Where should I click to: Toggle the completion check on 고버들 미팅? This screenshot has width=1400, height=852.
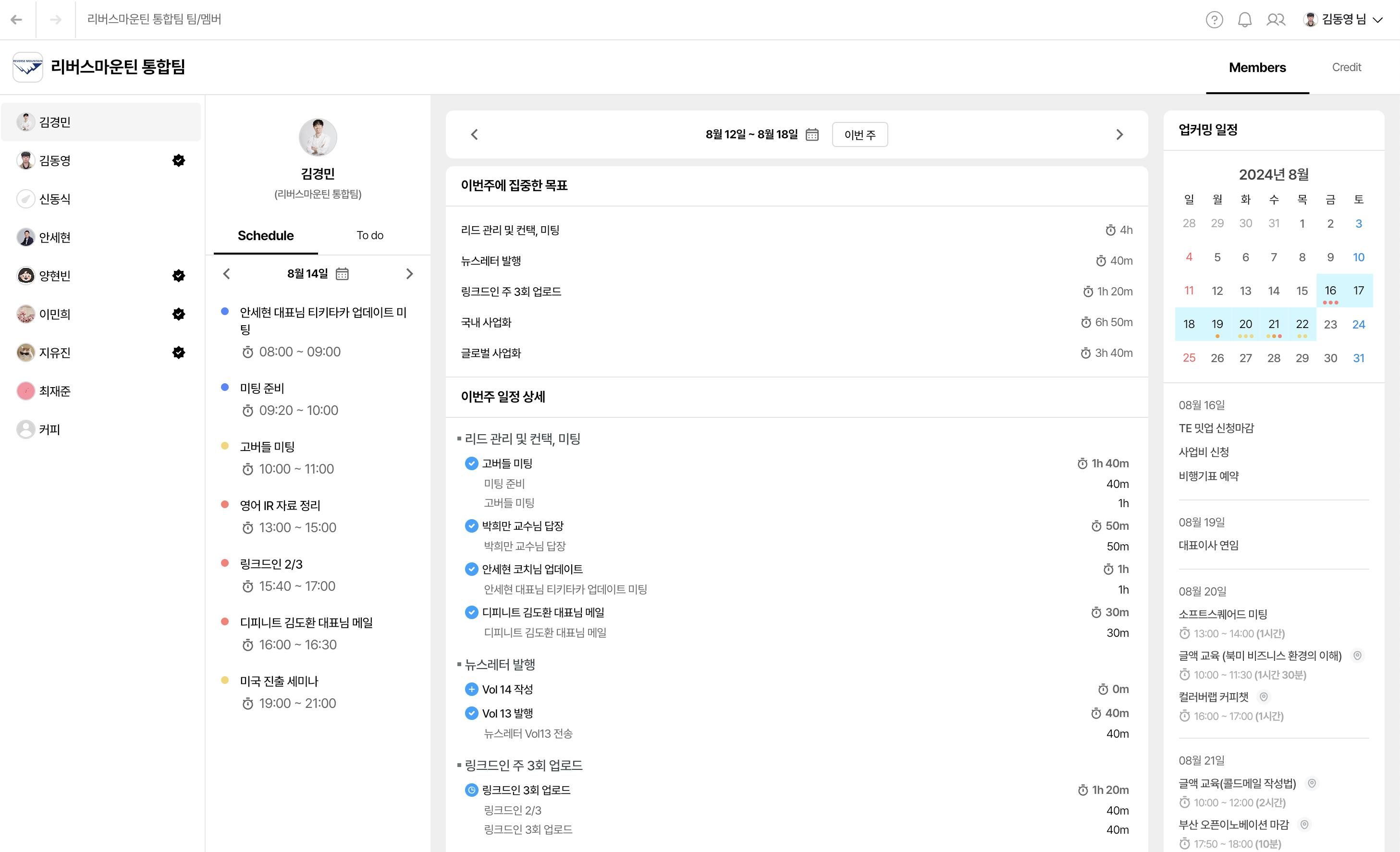(472, 463)
